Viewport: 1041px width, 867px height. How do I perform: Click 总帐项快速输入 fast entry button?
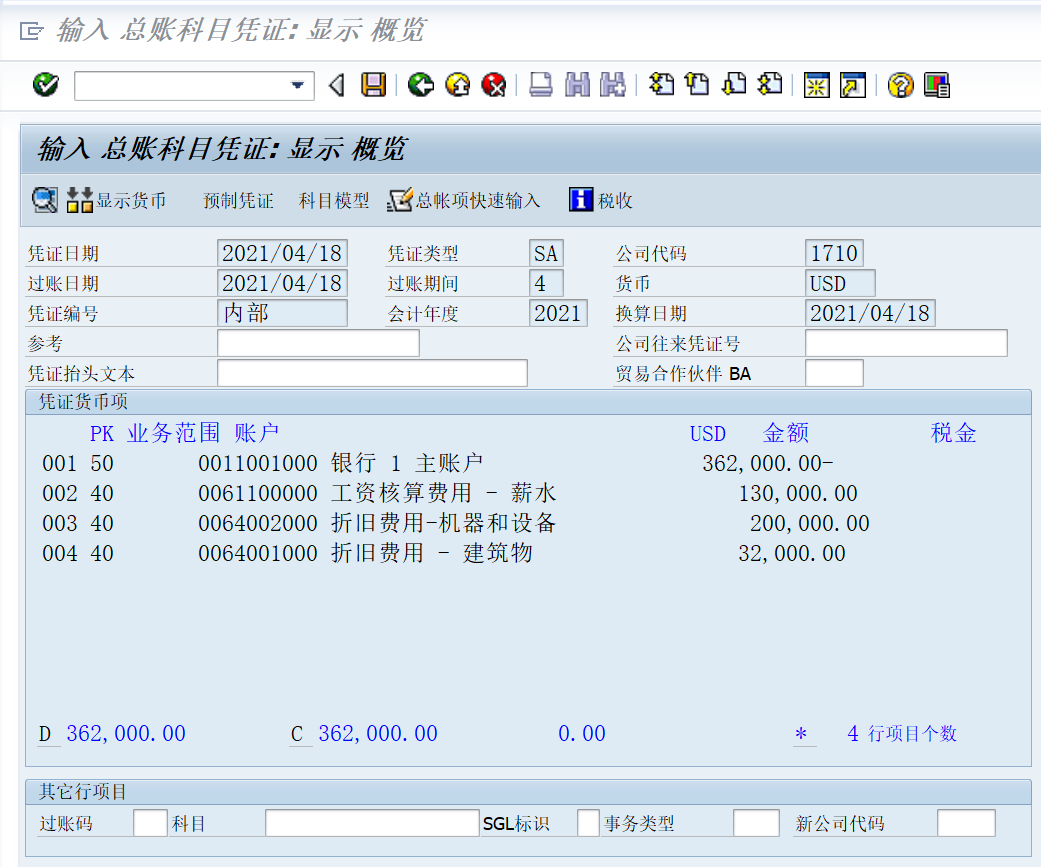pyautogui.click(x=464, y=200)
